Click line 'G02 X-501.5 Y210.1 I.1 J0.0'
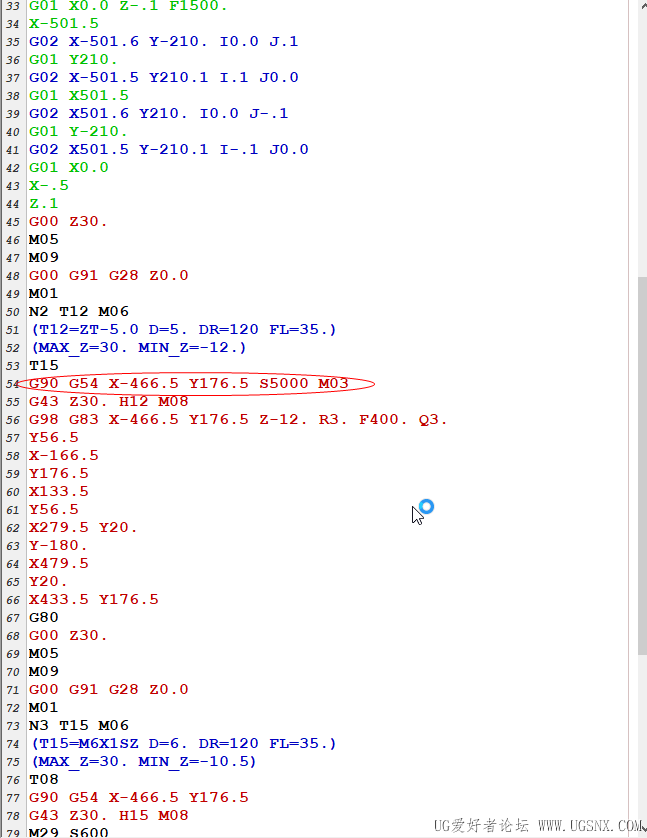This screenshot has height=838, width=647. (163, 77)
